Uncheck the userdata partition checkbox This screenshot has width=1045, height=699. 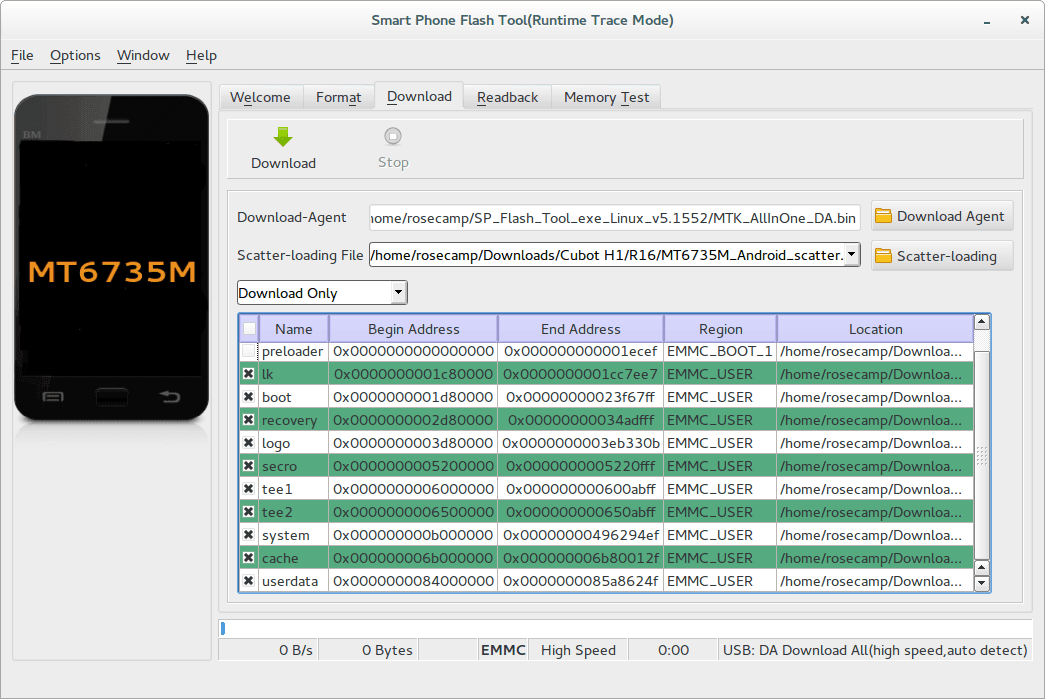tap(249, 581)
